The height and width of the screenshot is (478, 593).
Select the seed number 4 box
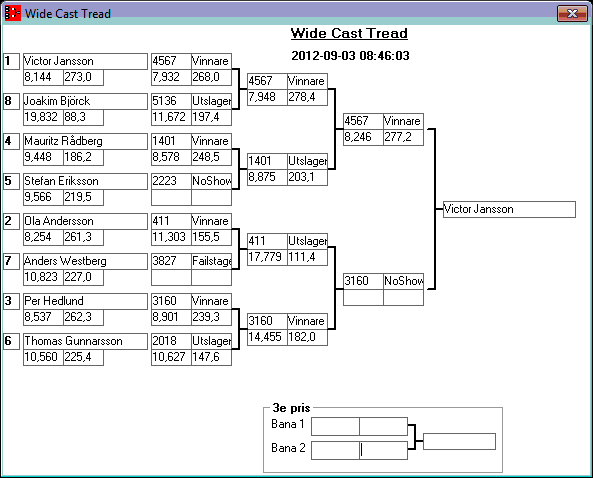[x=11, y=141]
